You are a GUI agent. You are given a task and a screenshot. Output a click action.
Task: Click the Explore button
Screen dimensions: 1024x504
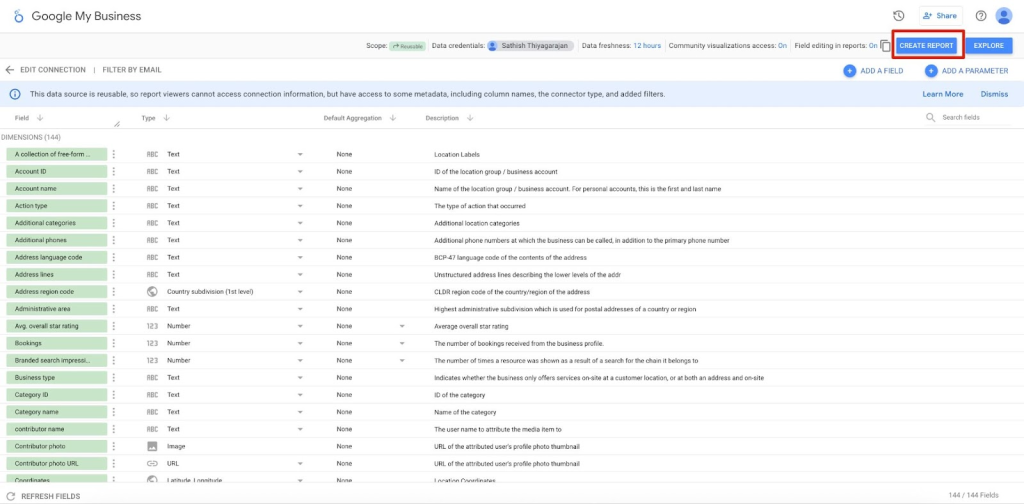tap(989, 46)
